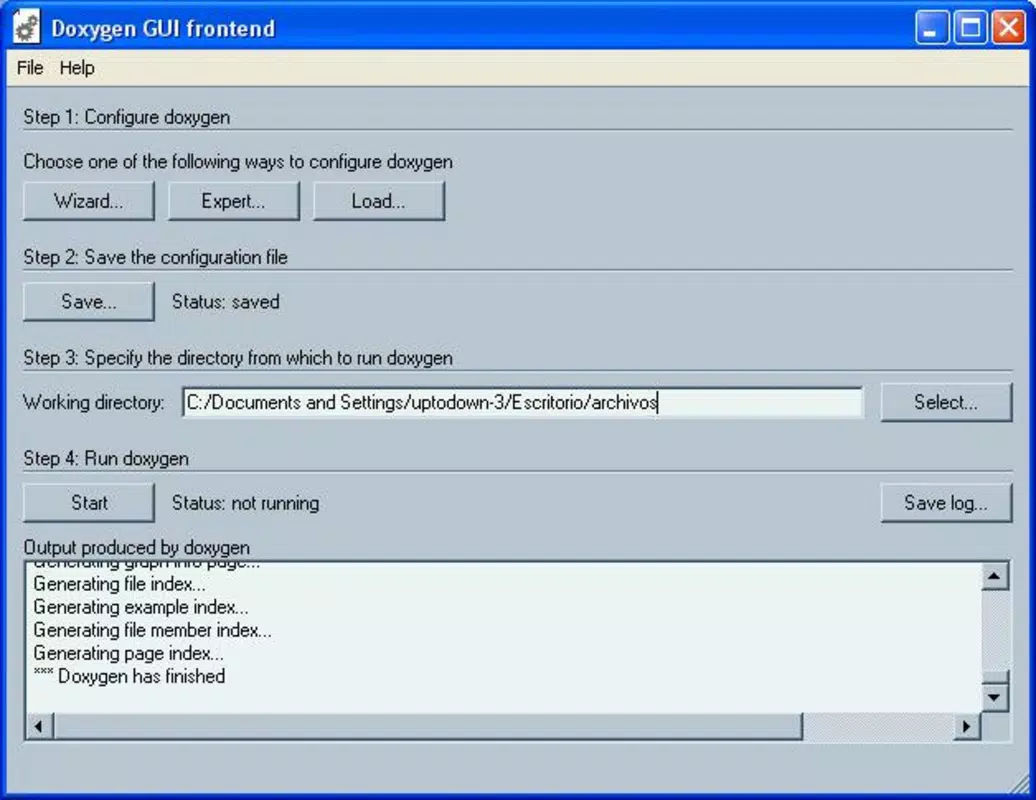Click into the Working directory field
This screenshot has height=800, width=1036.
[x=523, y=402]
